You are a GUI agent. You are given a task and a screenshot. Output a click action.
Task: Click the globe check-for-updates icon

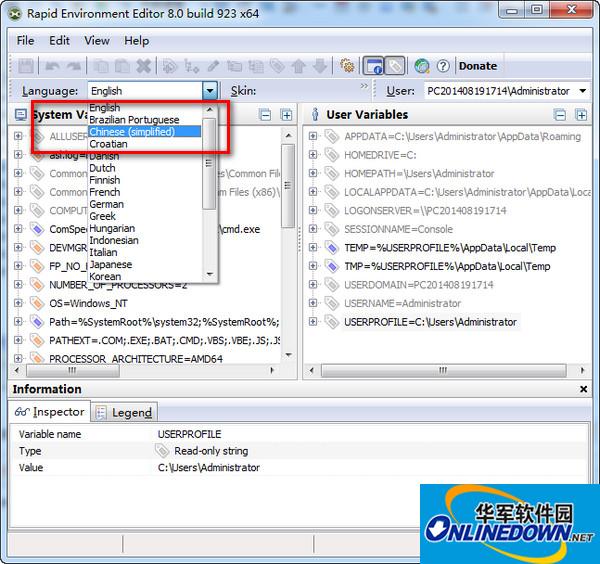tap(422, 66)
